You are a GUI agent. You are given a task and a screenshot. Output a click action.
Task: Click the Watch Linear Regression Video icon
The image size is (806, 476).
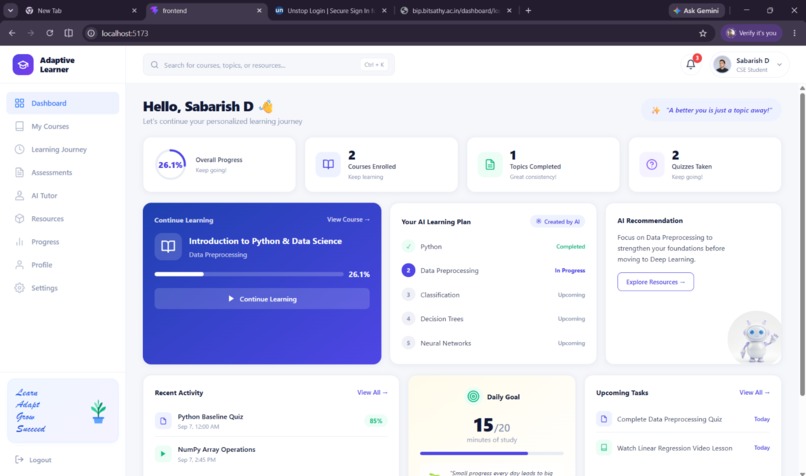pos(604,448)
